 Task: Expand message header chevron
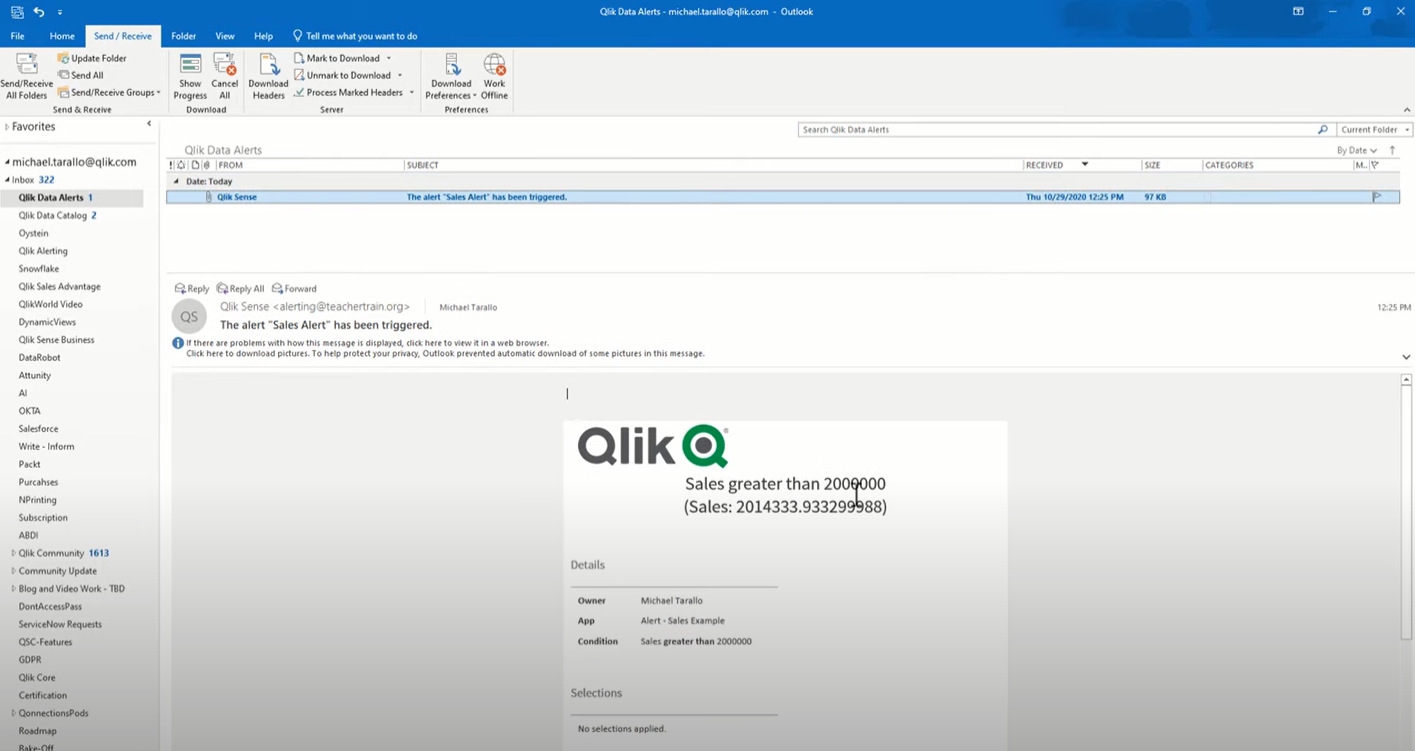1406,357
